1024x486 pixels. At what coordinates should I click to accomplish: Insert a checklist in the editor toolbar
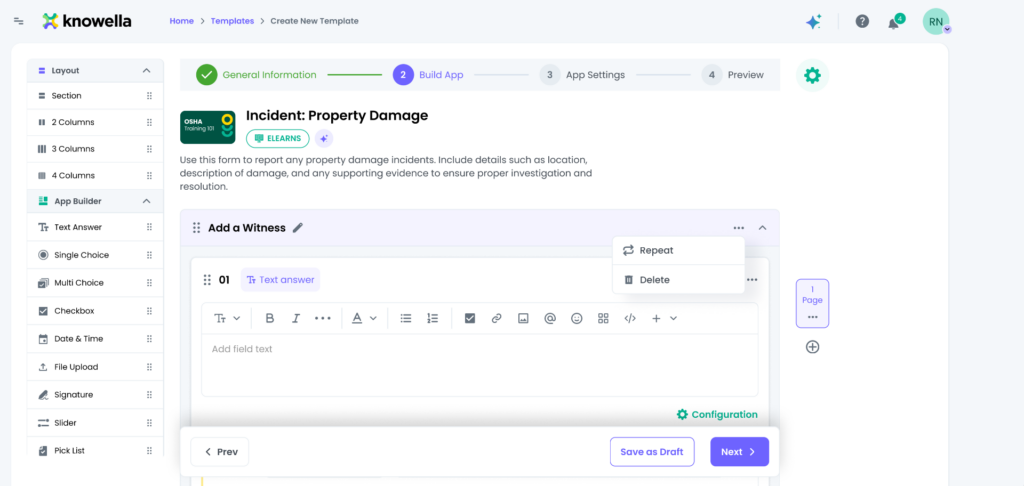469,318
